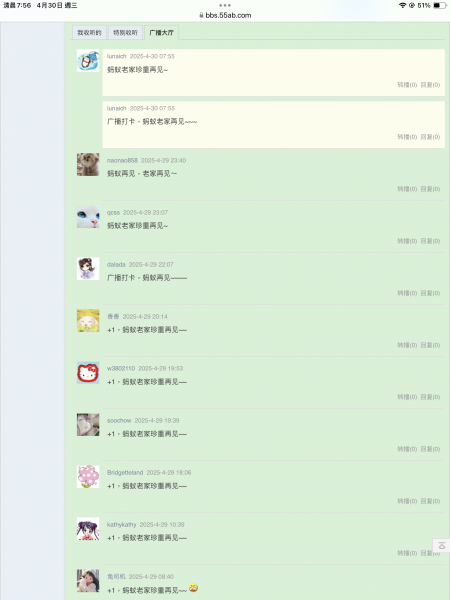This screenshot has height=600, width=450.
Task: Open w3802110's Hello Kitty avatar
Action: [x=88, y=373]
